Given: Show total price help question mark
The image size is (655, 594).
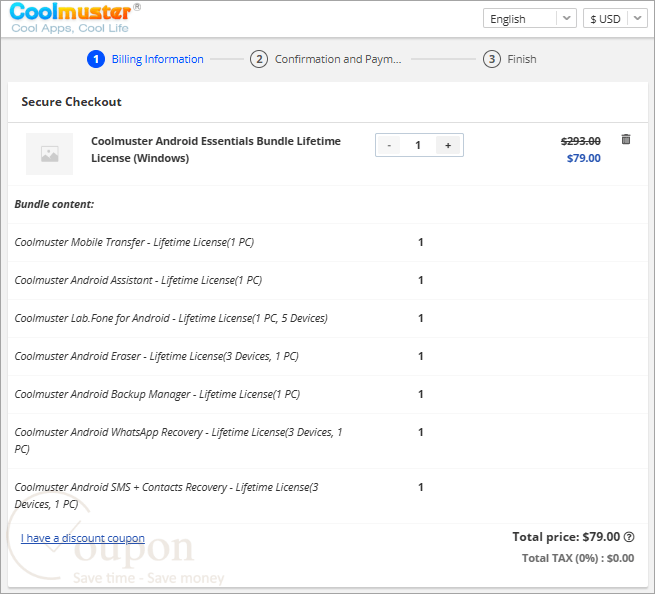Looking at the screenshot, I should (x=629, y=537).
